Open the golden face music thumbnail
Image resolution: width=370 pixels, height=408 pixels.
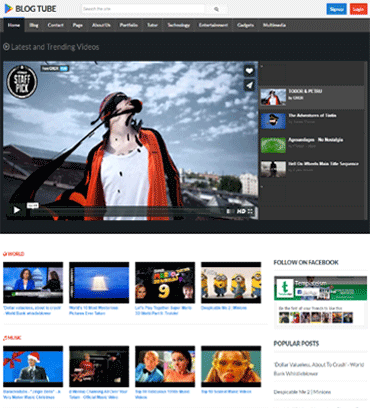click(231, 366)
